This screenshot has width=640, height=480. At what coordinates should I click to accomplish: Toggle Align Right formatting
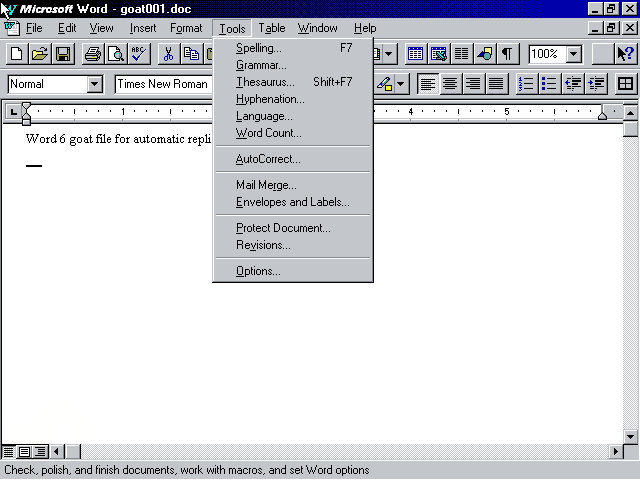[x=473, y=84]
